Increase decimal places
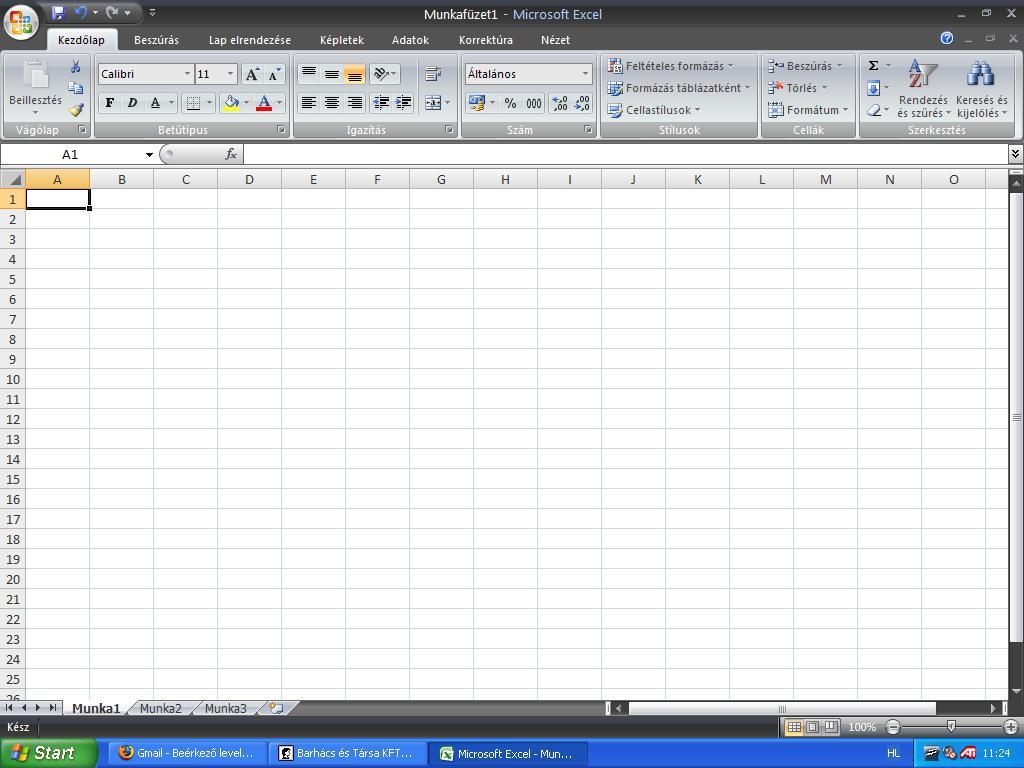Image resolution: width=1024 pixels, height=768 pixels. (x=560, y=103)
